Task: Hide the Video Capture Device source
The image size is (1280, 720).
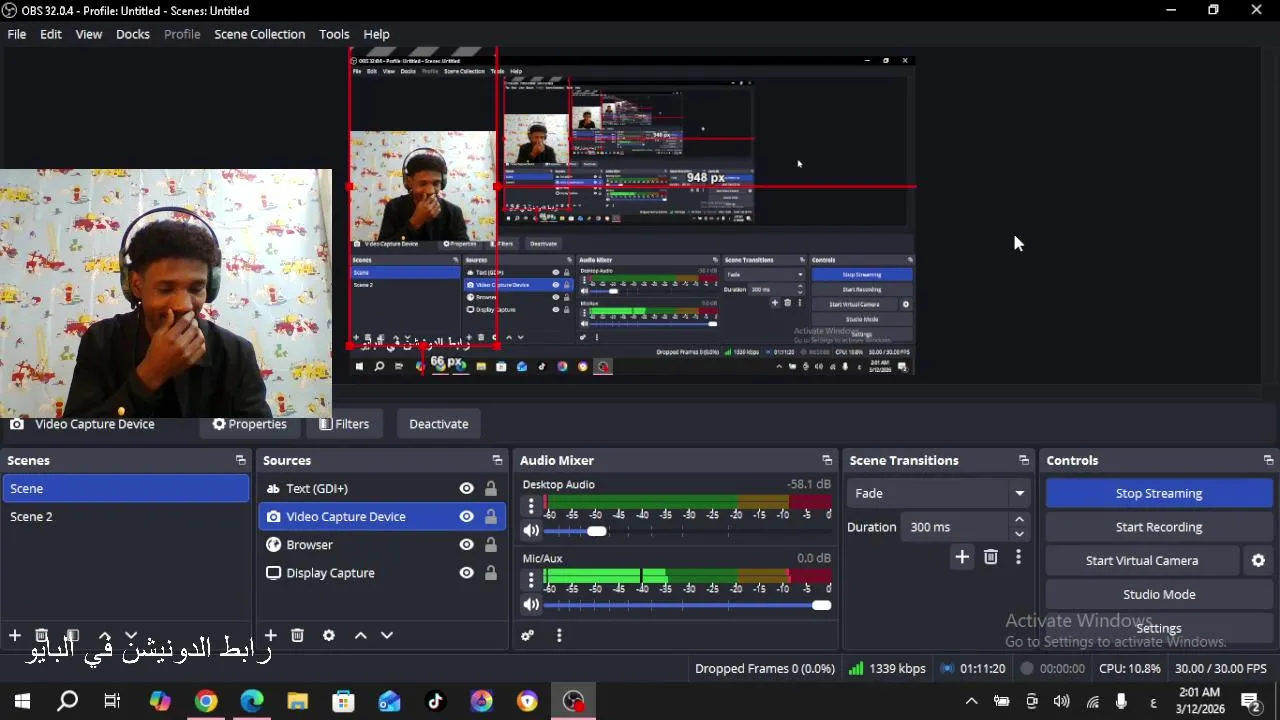Action: [466, 517]
